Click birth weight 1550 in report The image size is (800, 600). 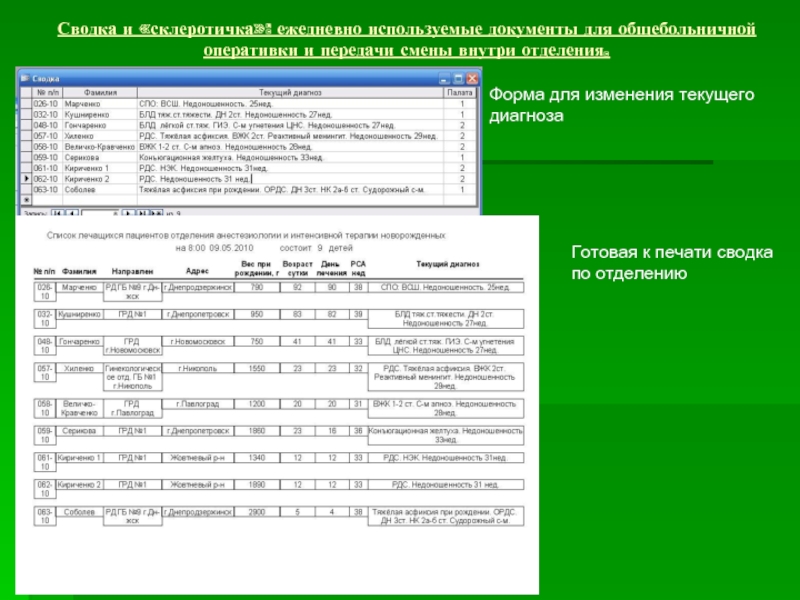[257, 368]
